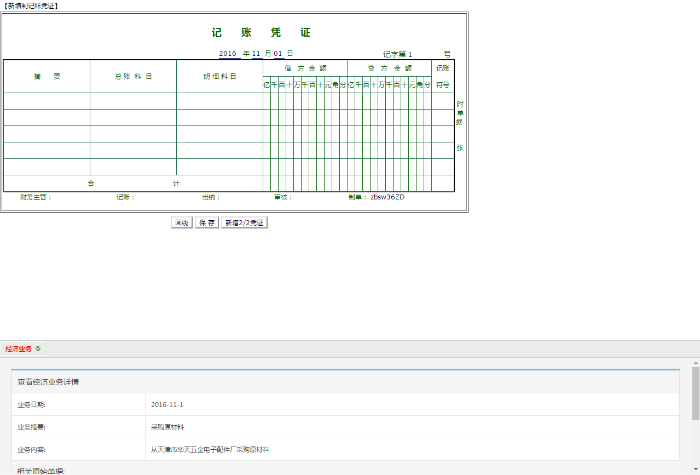Click the first row 明细科目 cell
The width and height of the screenshot is (700, 475).
point(220,101)
